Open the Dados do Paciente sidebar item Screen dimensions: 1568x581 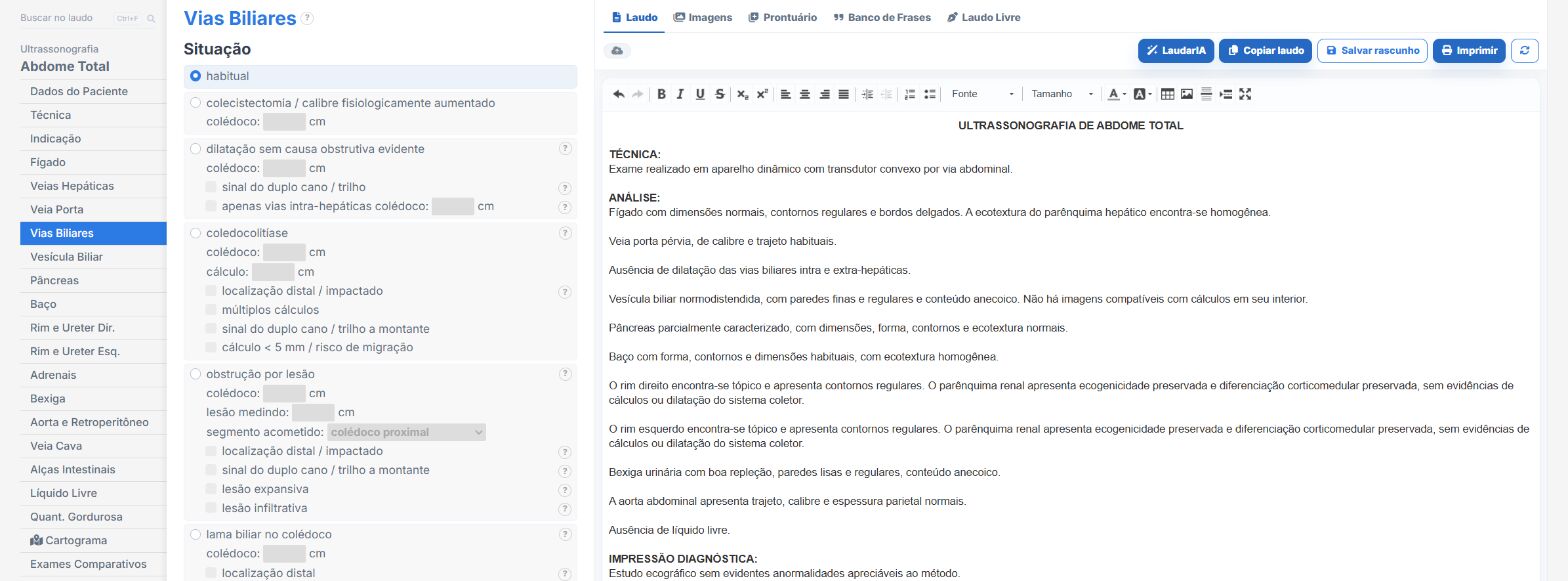tap(93, 91)
